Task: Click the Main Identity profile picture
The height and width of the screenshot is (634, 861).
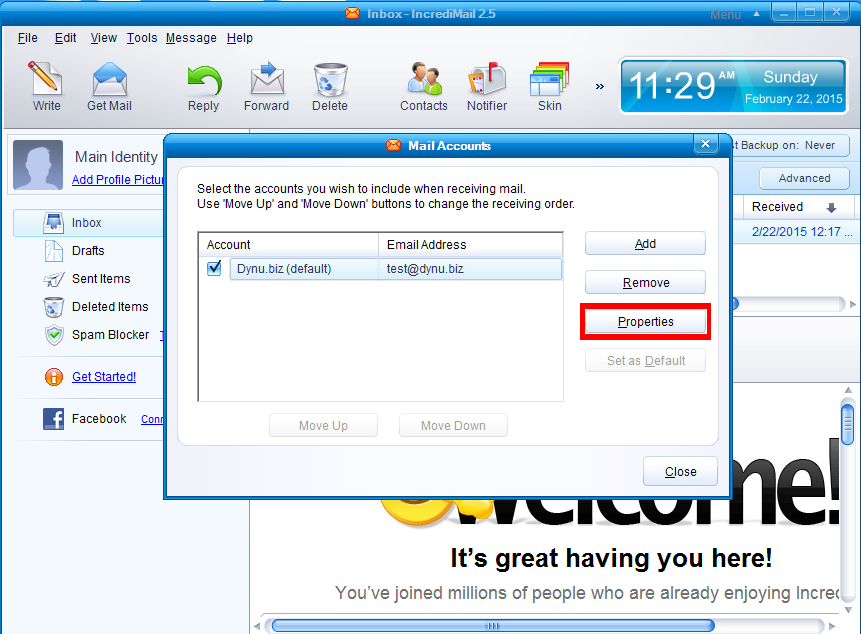Action: coord(38,165)
